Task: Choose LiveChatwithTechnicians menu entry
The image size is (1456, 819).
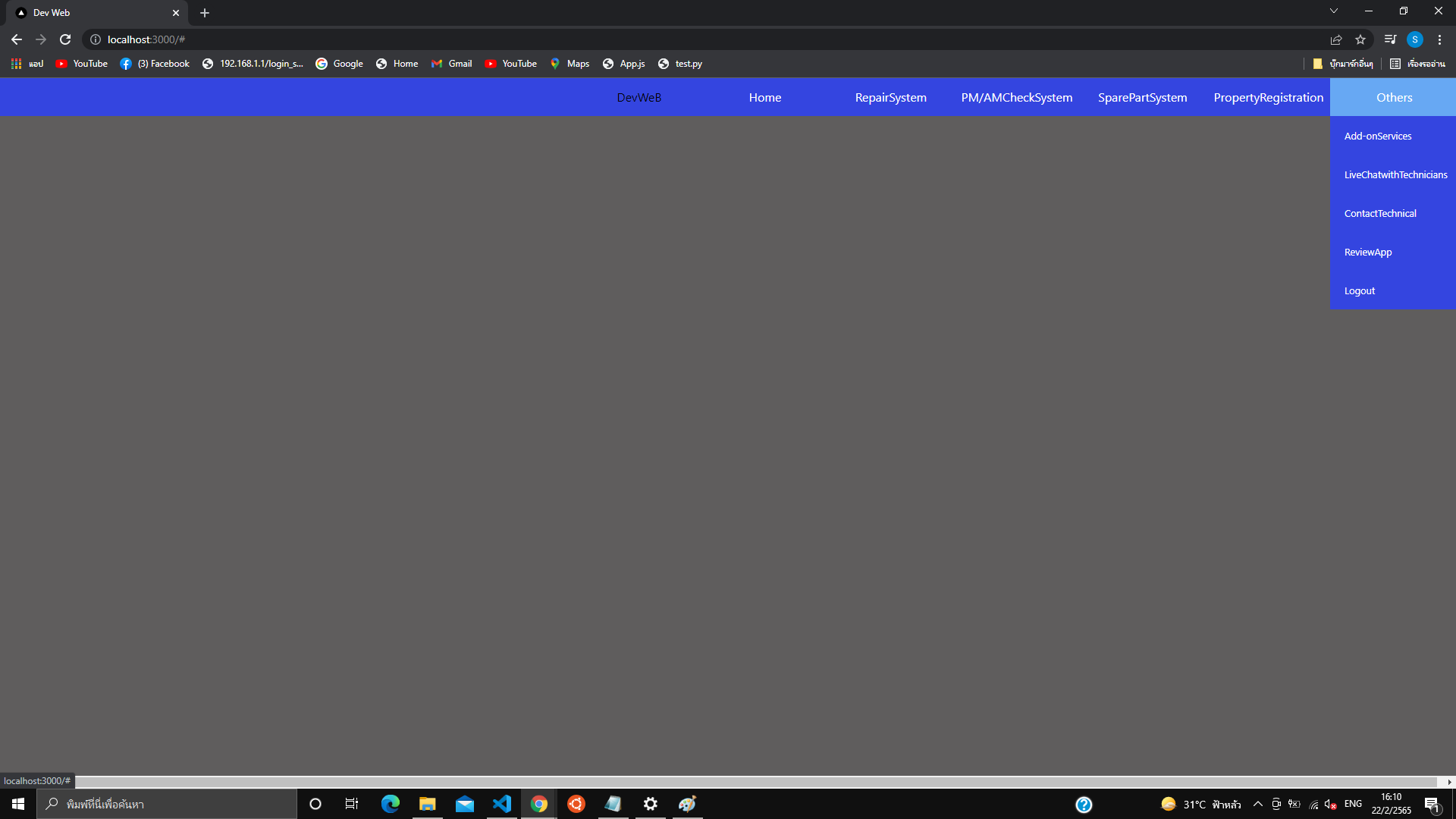Action: (x=1395, y=175)
